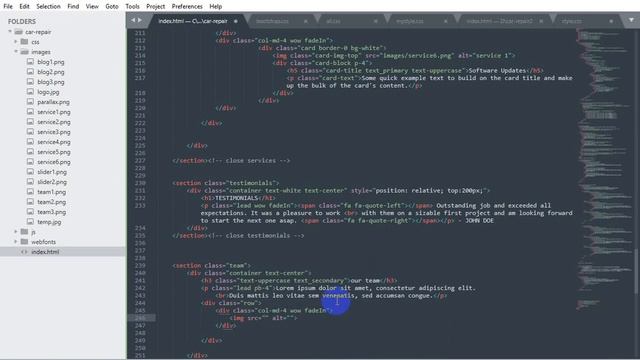640x360 pixels.
Task: Close the last tab, style.css
Action: point(611,21)
